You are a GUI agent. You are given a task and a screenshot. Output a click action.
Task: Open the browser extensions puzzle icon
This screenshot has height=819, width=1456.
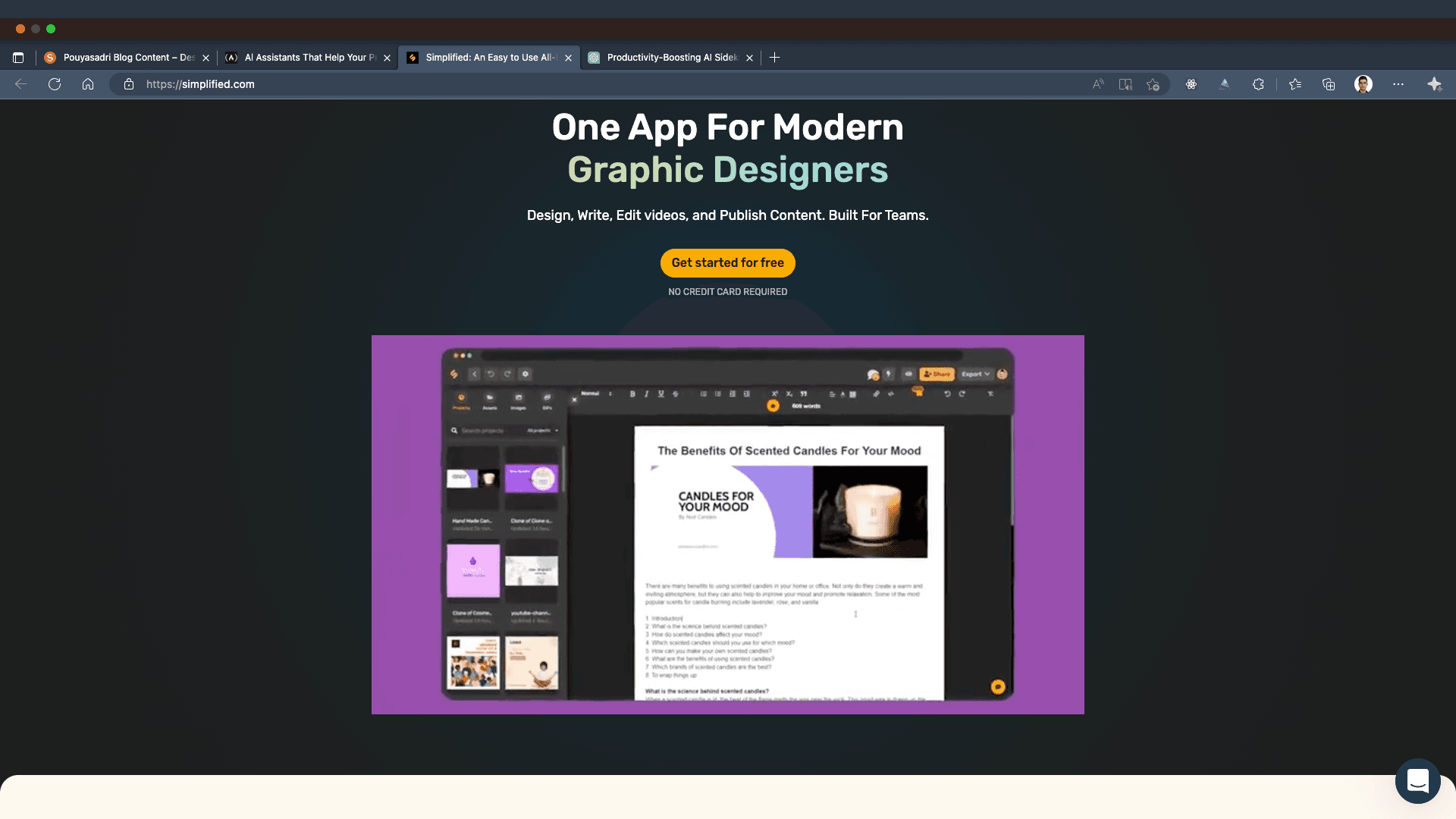tap(1258, 84)
